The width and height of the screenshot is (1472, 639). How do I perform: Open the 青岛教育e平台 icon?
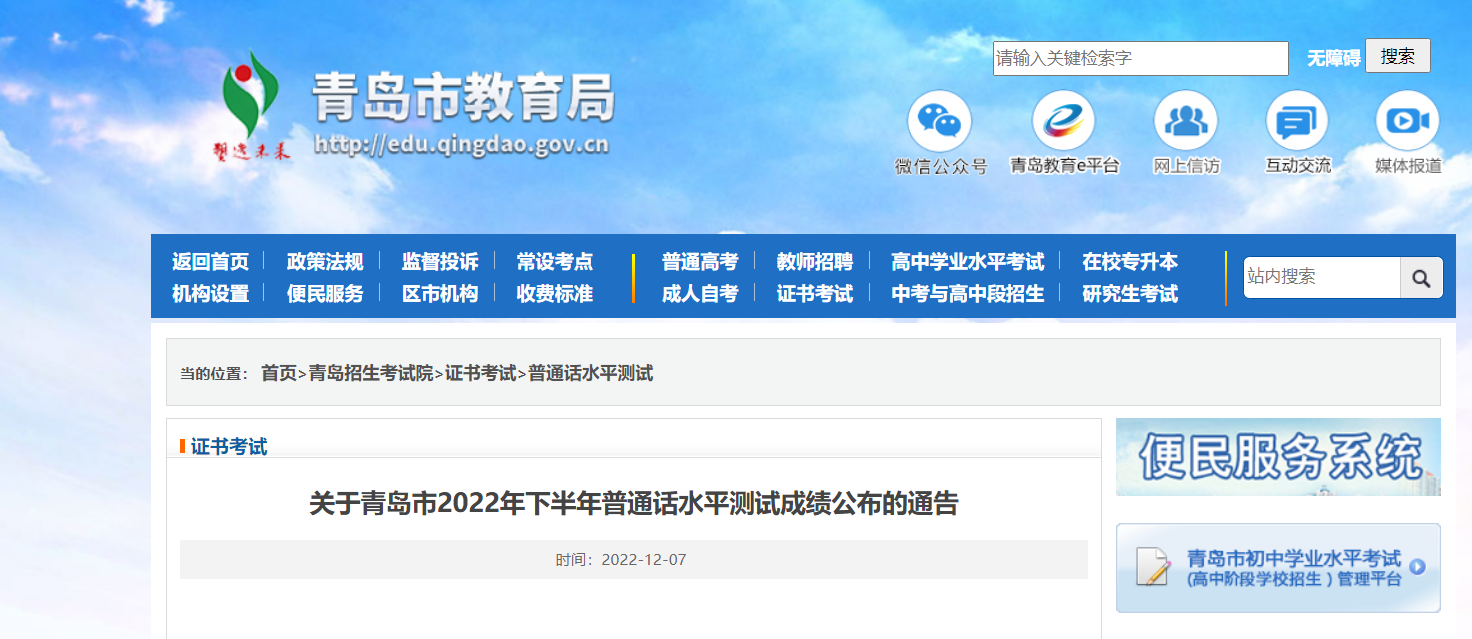point(1064,121)
